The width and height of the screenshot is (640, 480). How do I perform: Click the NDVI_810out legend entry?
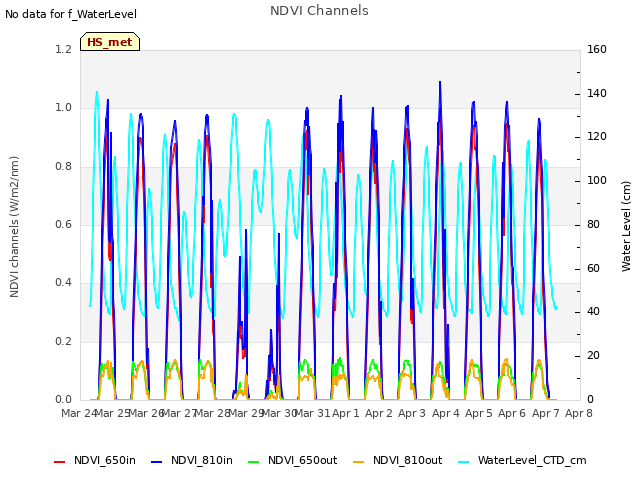pyautogui.click(x=398, y=460)
